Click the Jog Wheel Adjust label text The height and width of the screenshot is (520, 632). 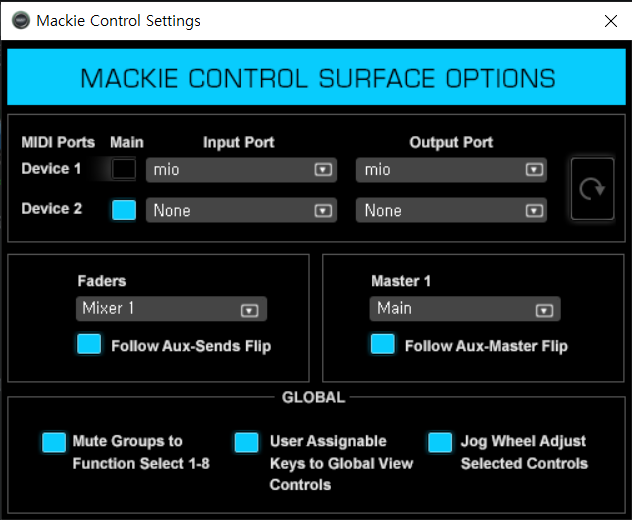[524, 452]
